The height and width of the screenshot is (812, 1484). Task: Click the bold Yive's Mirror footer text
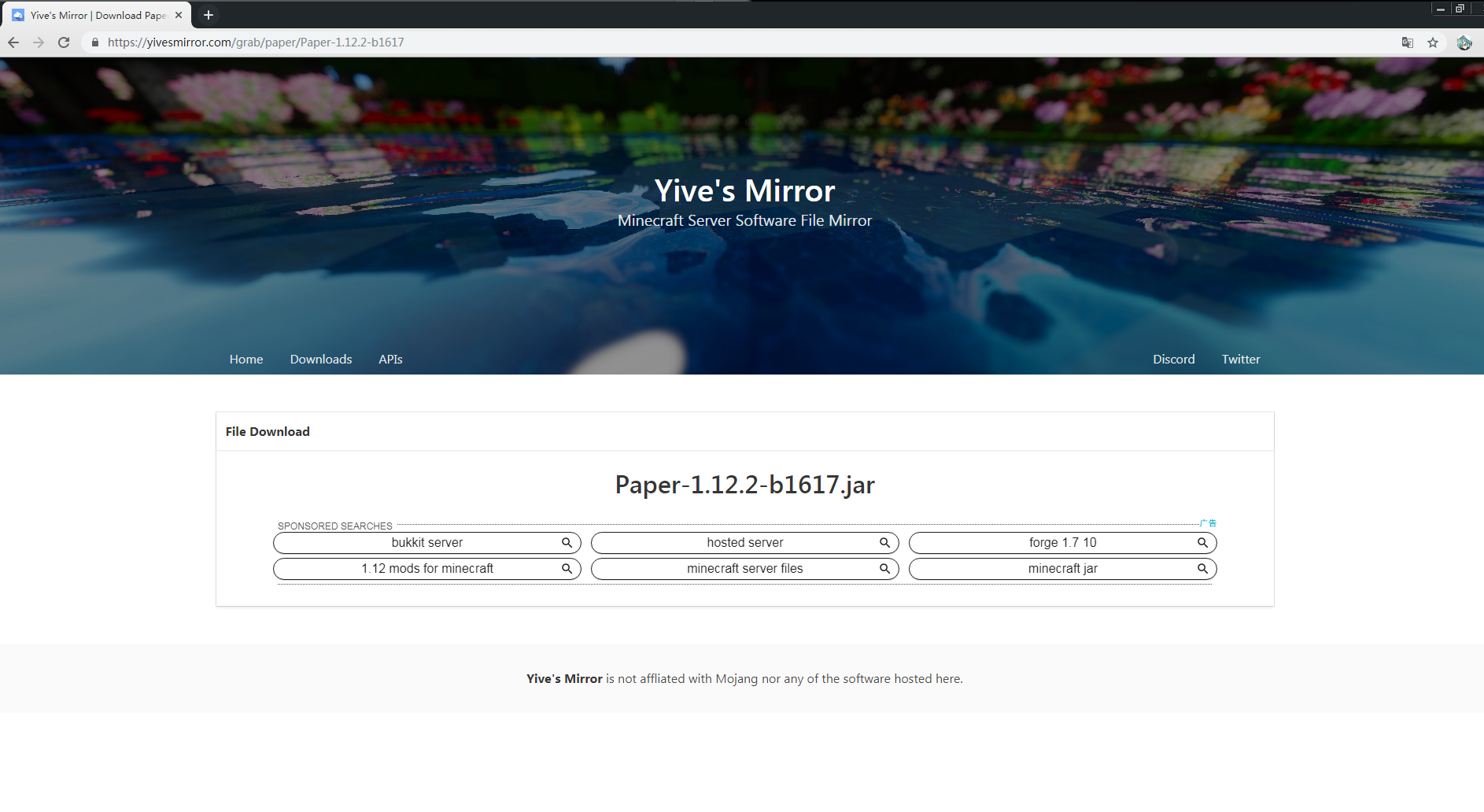[564, 679]
